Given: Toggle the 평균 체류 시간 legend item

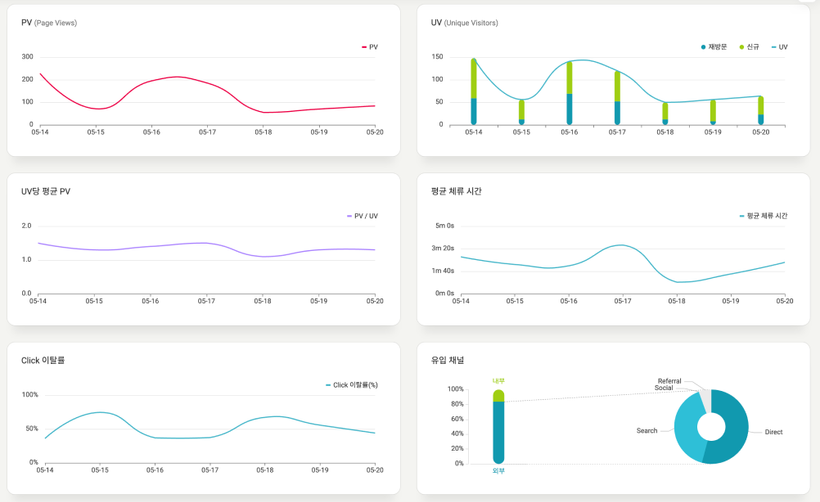Looking at the screenshot, I should coord(763,216).
